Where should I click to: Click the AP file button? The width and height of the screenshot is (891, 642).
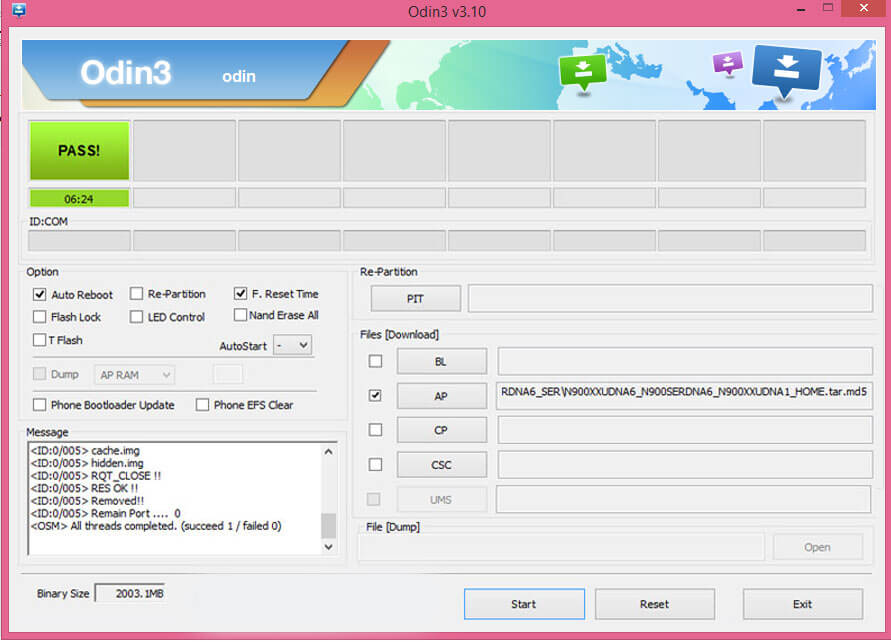coord(442,396)
